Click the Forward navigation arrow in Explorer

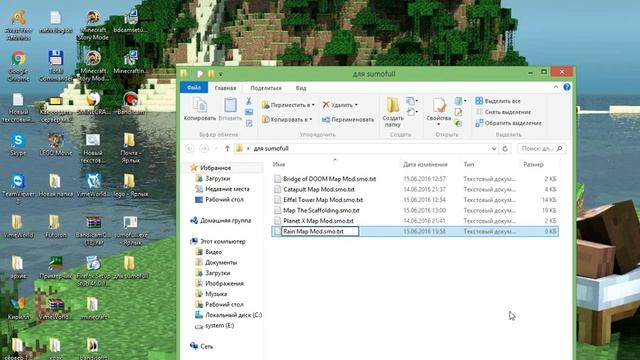204,149
